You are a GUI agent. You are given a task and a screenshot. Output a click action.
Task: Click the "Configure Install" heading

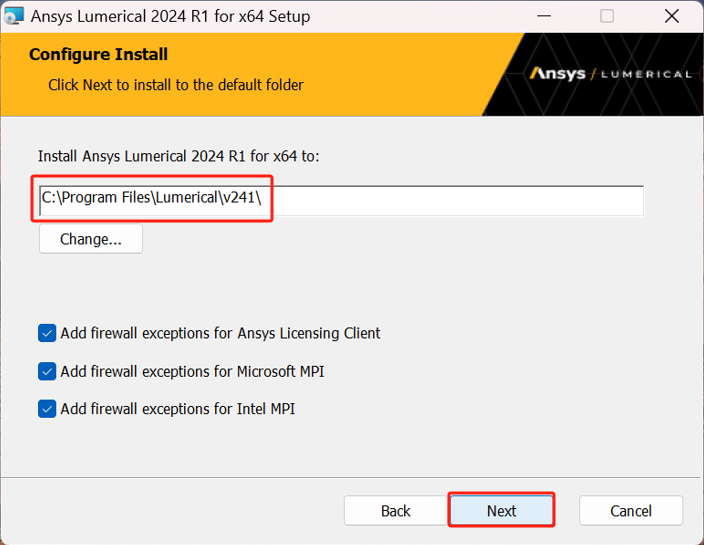[98, 54]
